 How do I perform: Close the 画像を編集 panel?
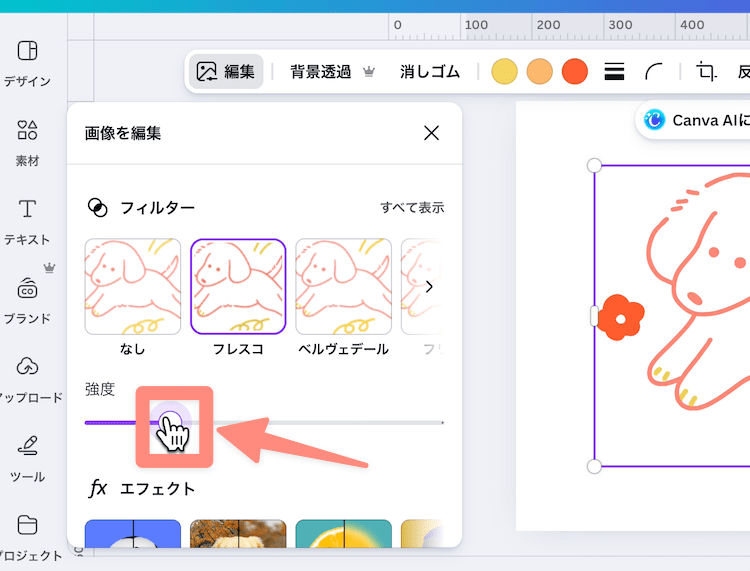pos(431,133)
